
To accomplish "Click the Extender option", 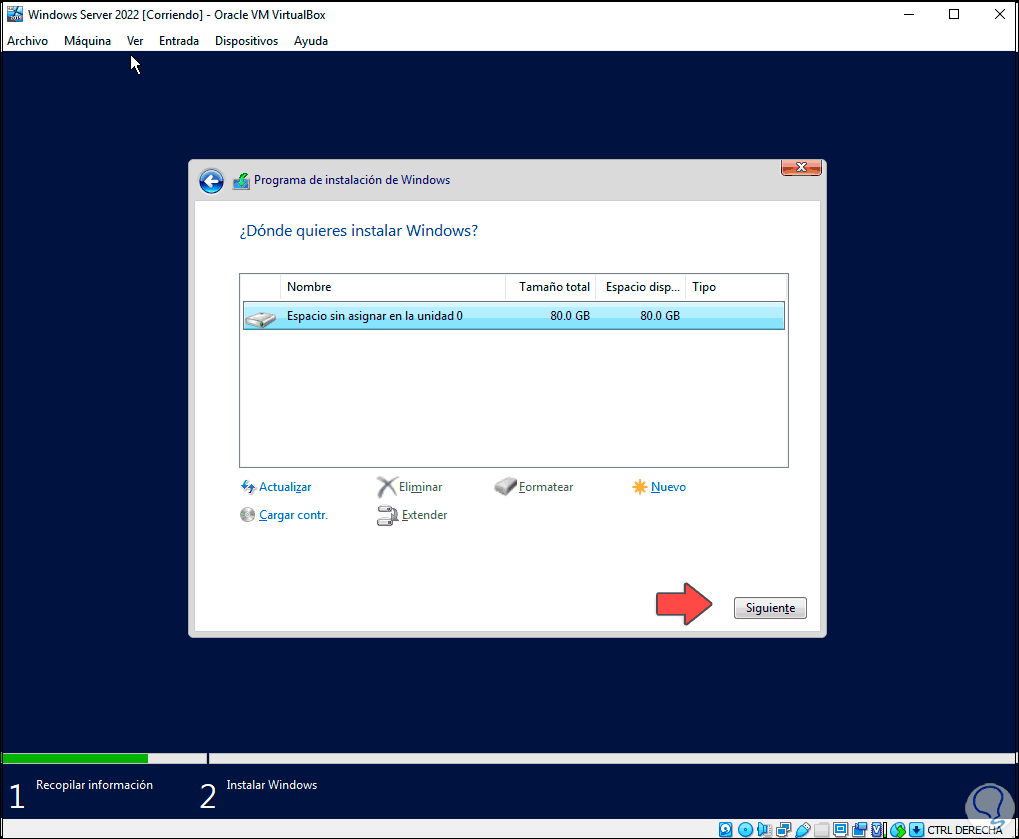I will click(x=424, y=515).
